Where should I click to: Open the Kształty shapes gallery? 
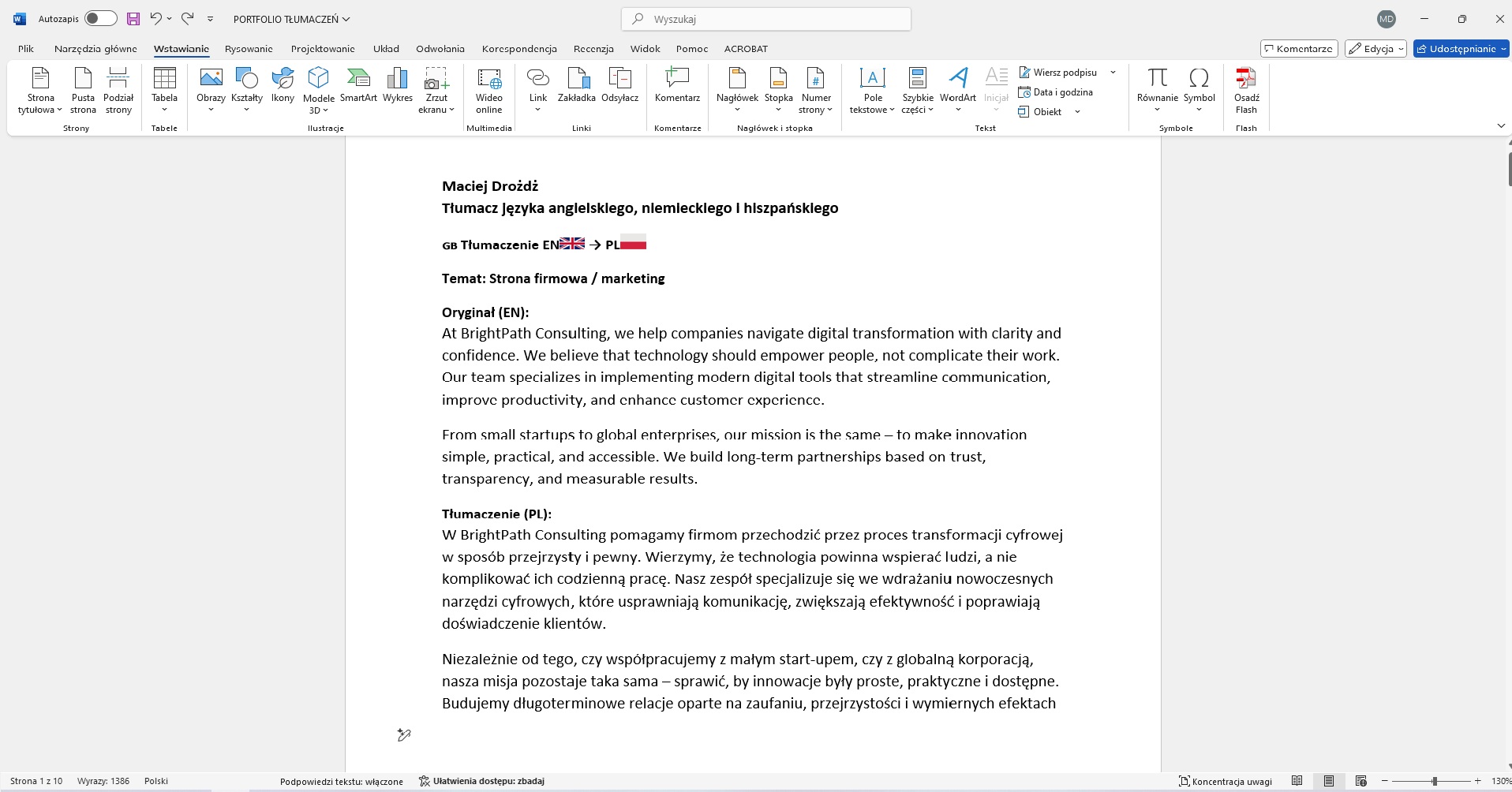[247, 91]
